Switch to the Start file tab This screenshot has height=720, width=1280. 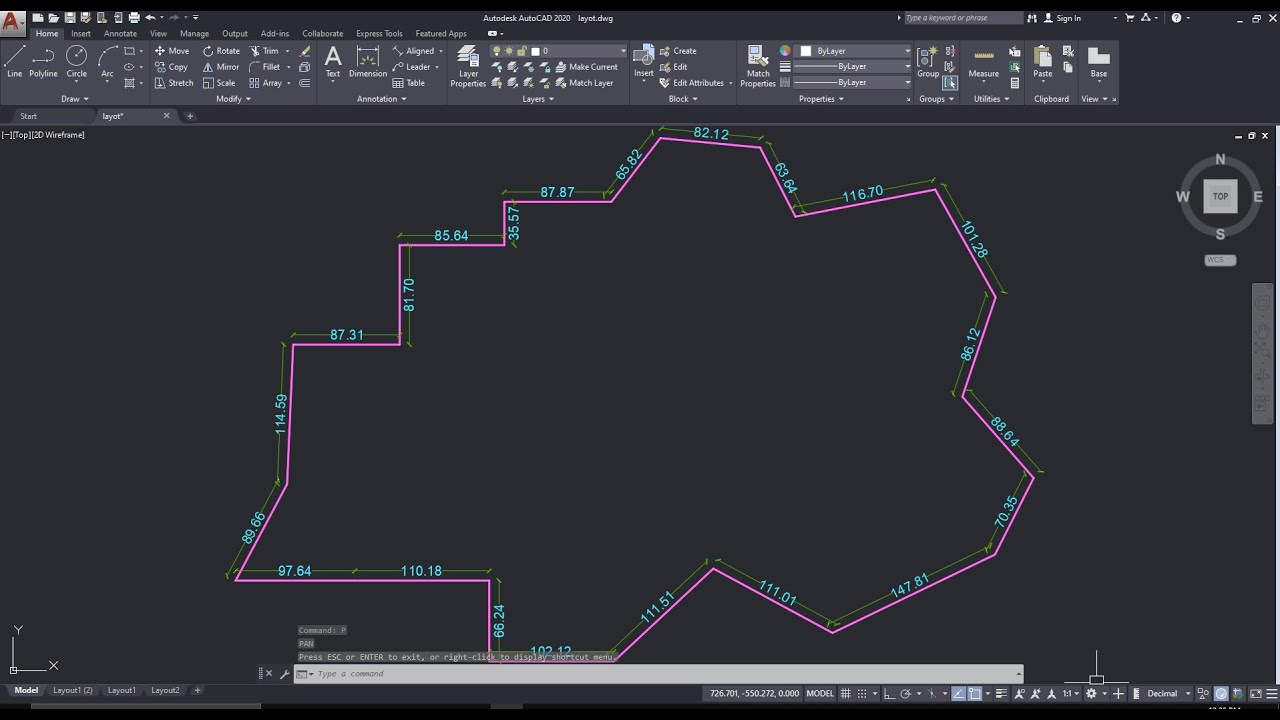[29, 116]
